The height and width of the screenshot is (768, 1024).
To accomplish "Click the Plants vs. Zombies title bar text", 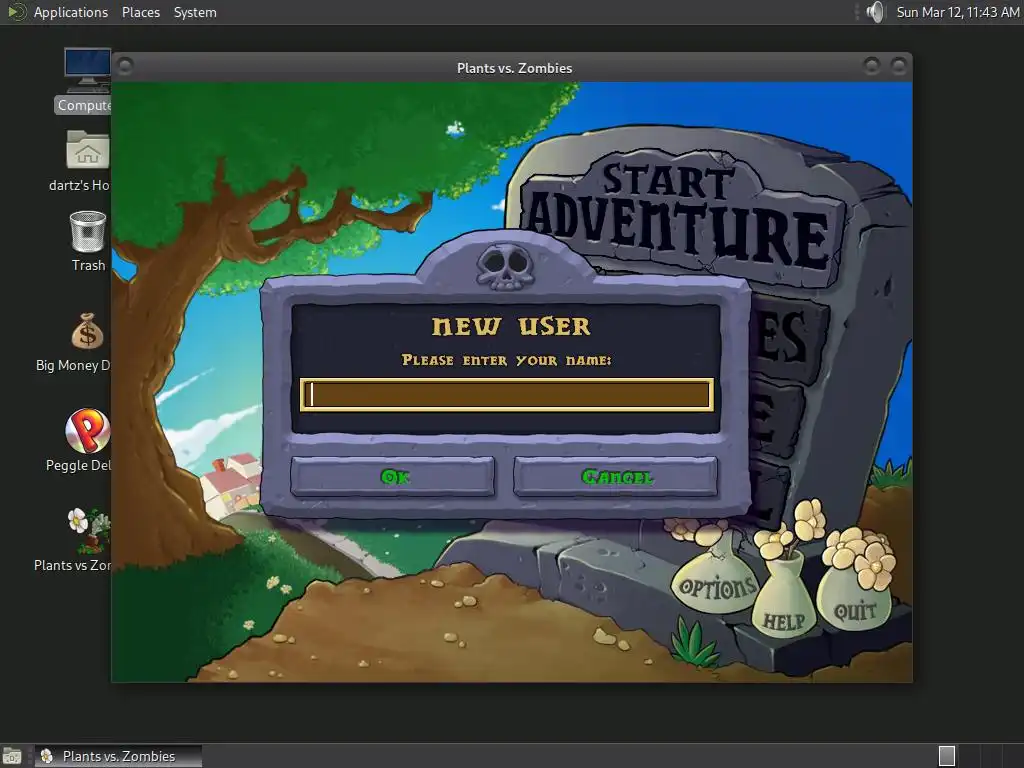I will tap(515, 68).
